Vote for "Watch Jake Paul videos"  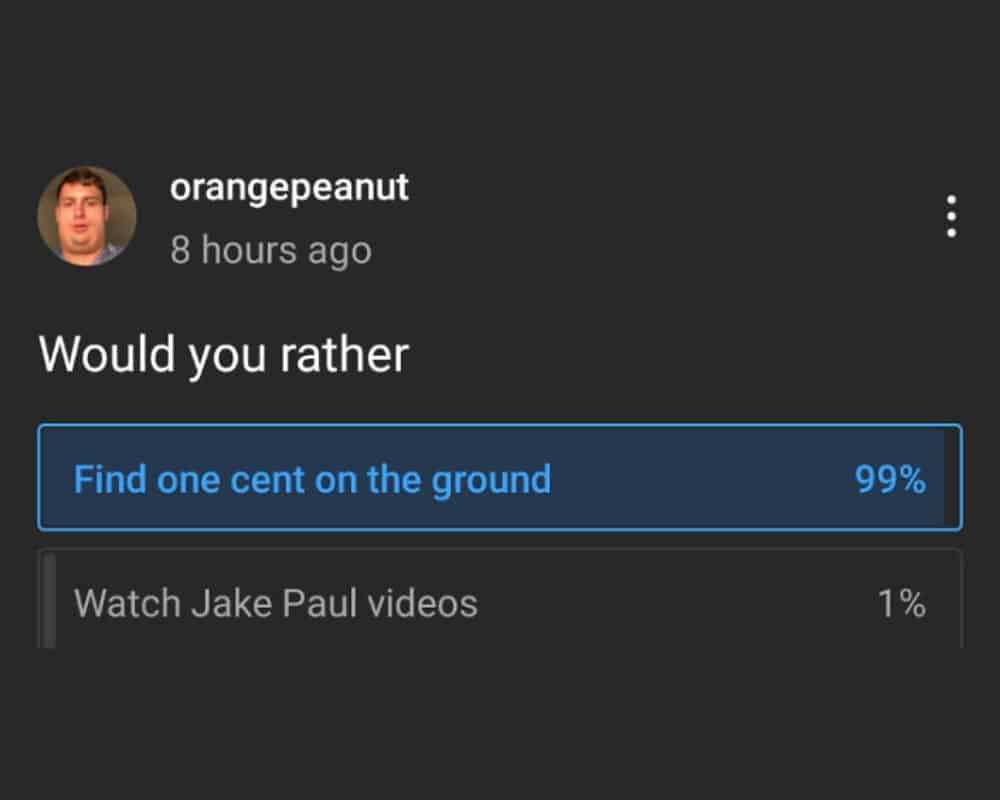pyautogui.click(x=499, y=603)
